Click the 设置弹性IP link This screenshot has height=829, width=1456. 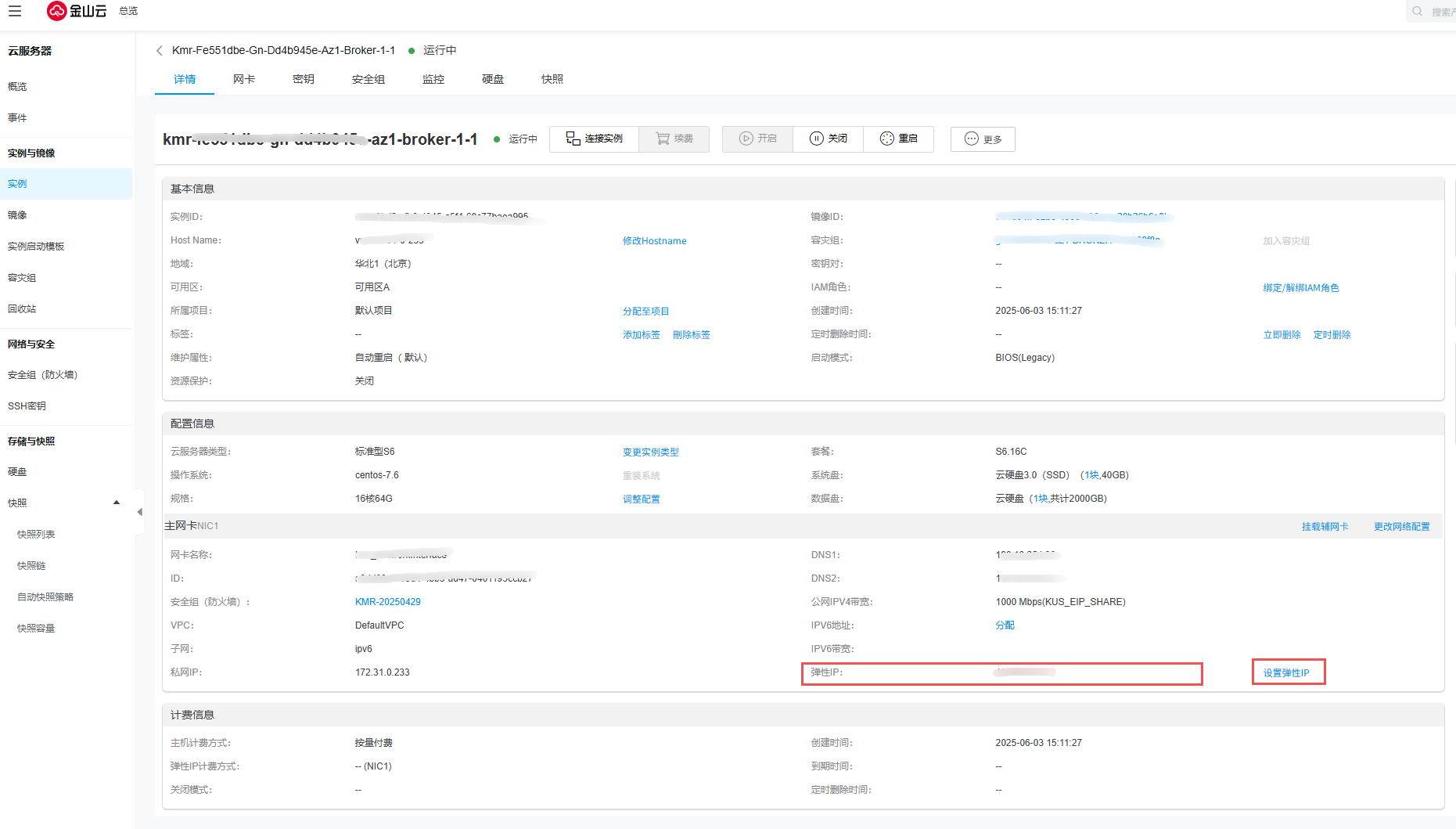click(x=1286, y=673)
